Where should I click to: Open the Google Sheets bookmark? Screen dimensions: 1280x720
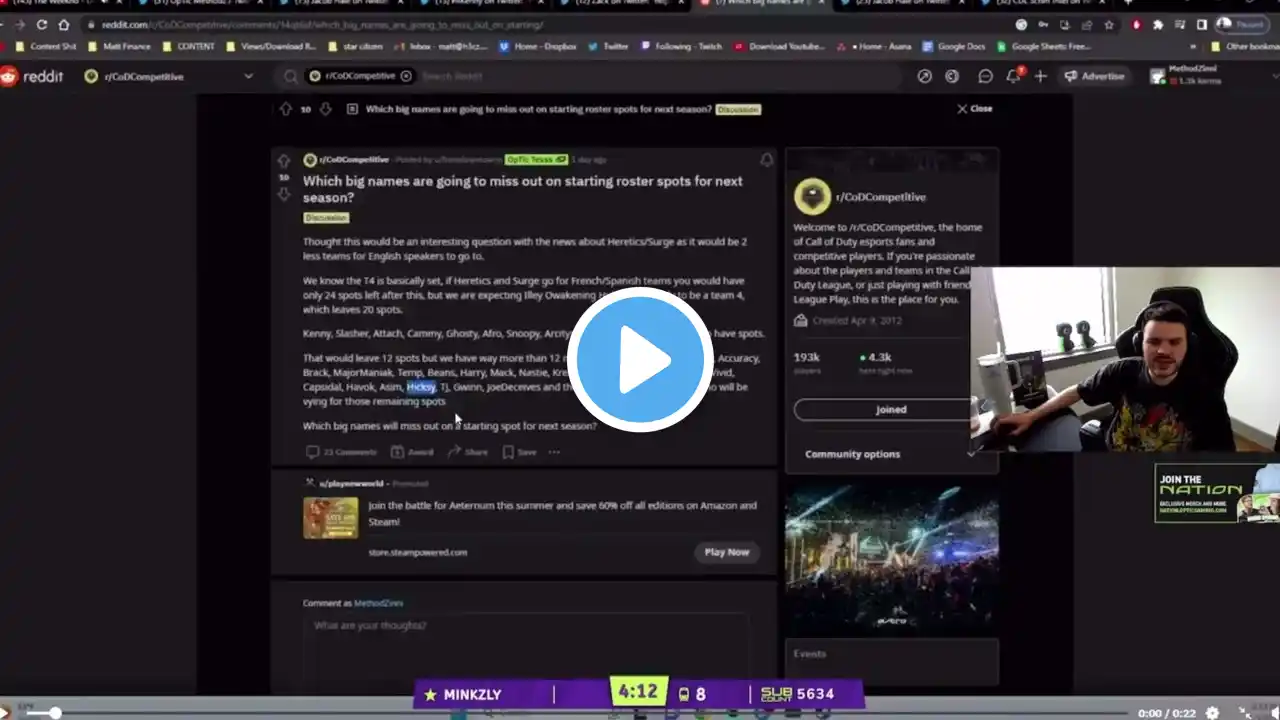[x=1044, y=46]
